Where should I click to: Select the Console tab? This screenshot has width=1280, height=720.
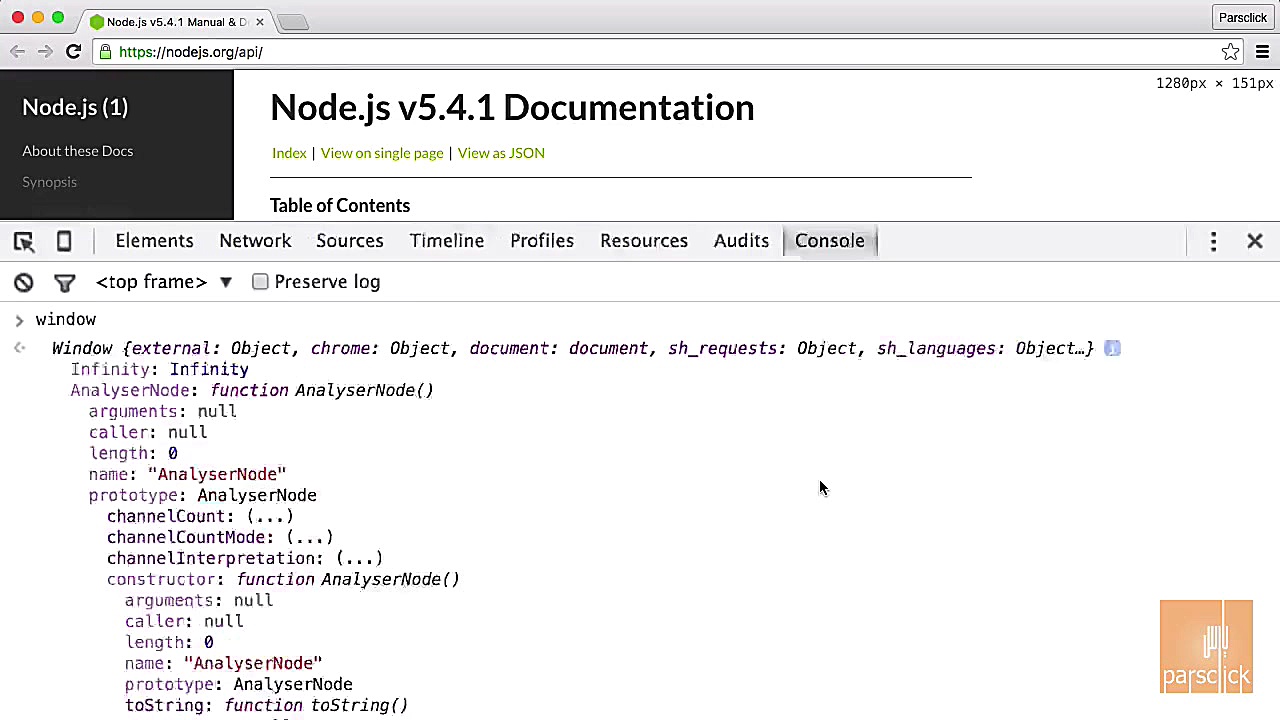tap(830, 241)
